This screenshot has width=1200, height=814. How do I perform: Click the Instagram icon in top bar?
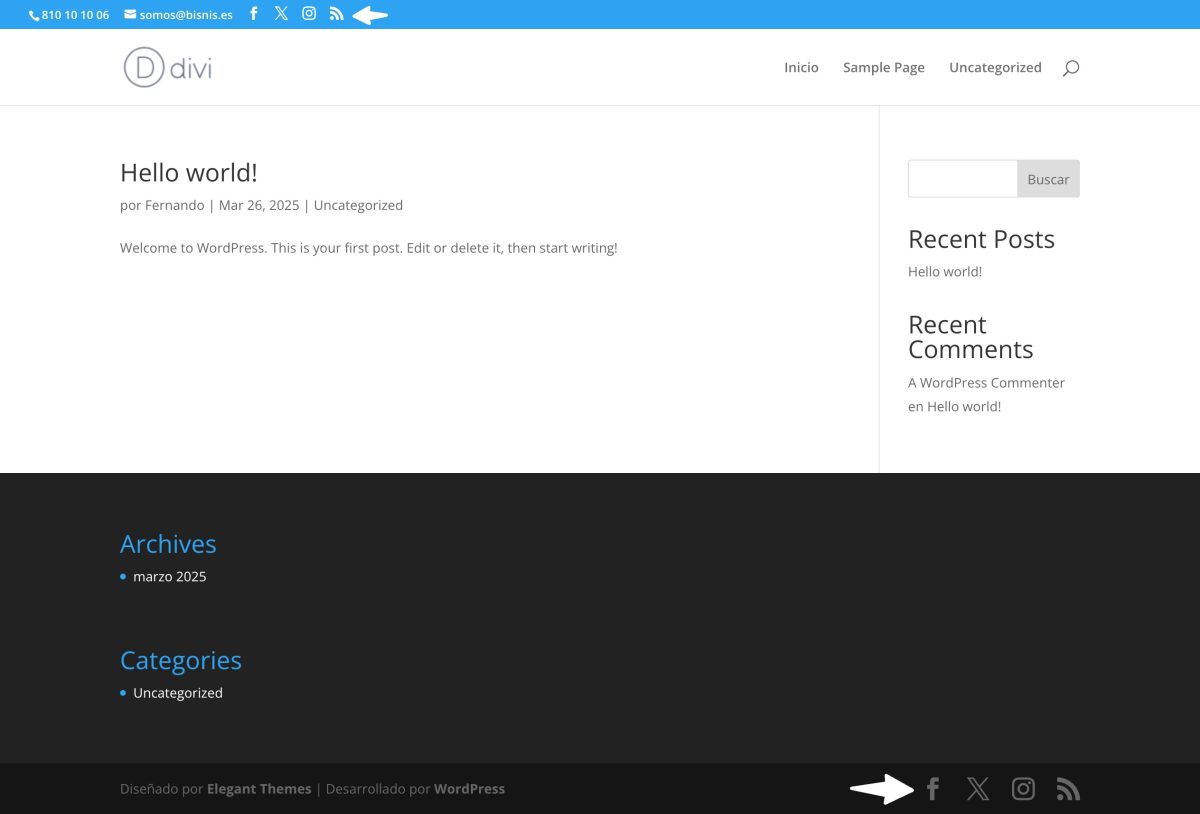309,14
